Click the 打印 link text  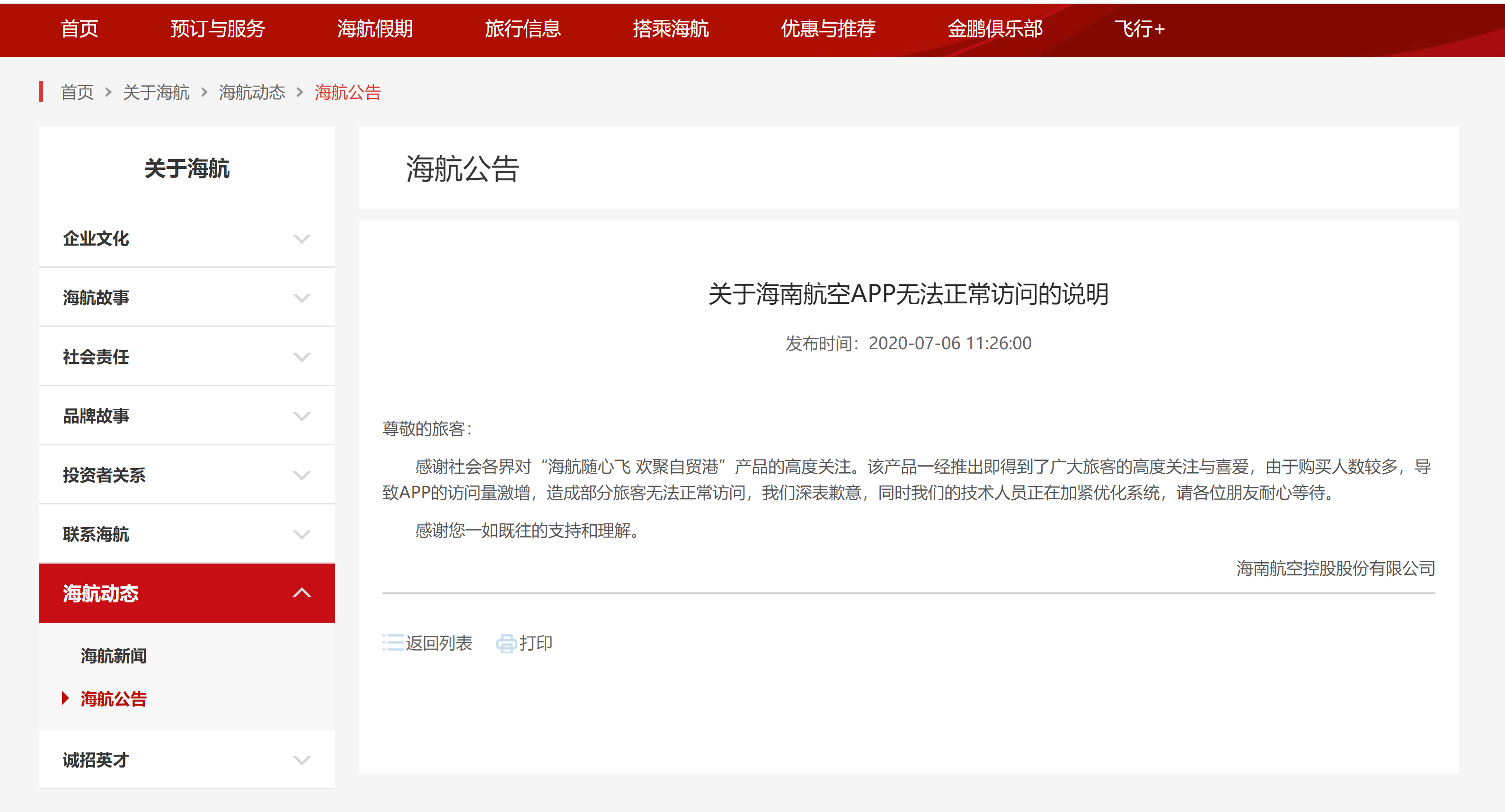click(x=536, y=643)
